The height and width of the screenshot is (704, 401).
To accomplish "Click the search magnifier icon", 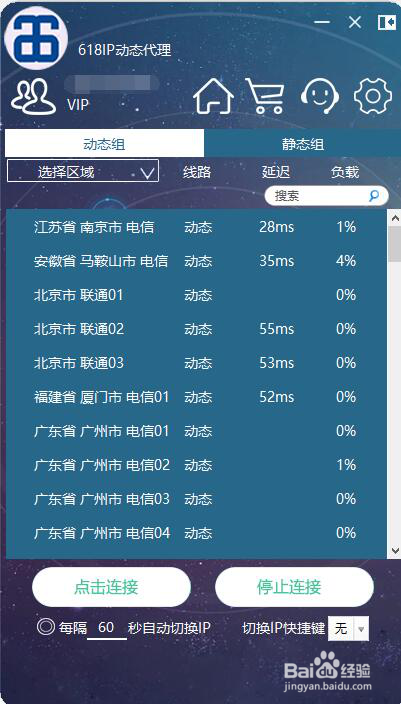I will pos(374,196).
